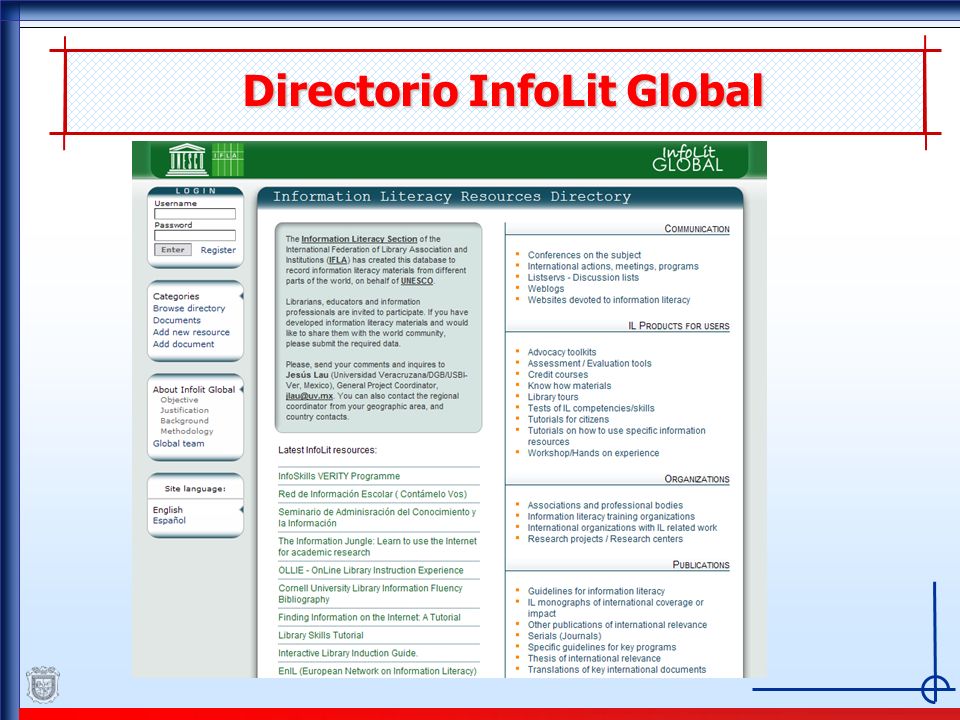Switch site language to English

[x=168, y=510]
